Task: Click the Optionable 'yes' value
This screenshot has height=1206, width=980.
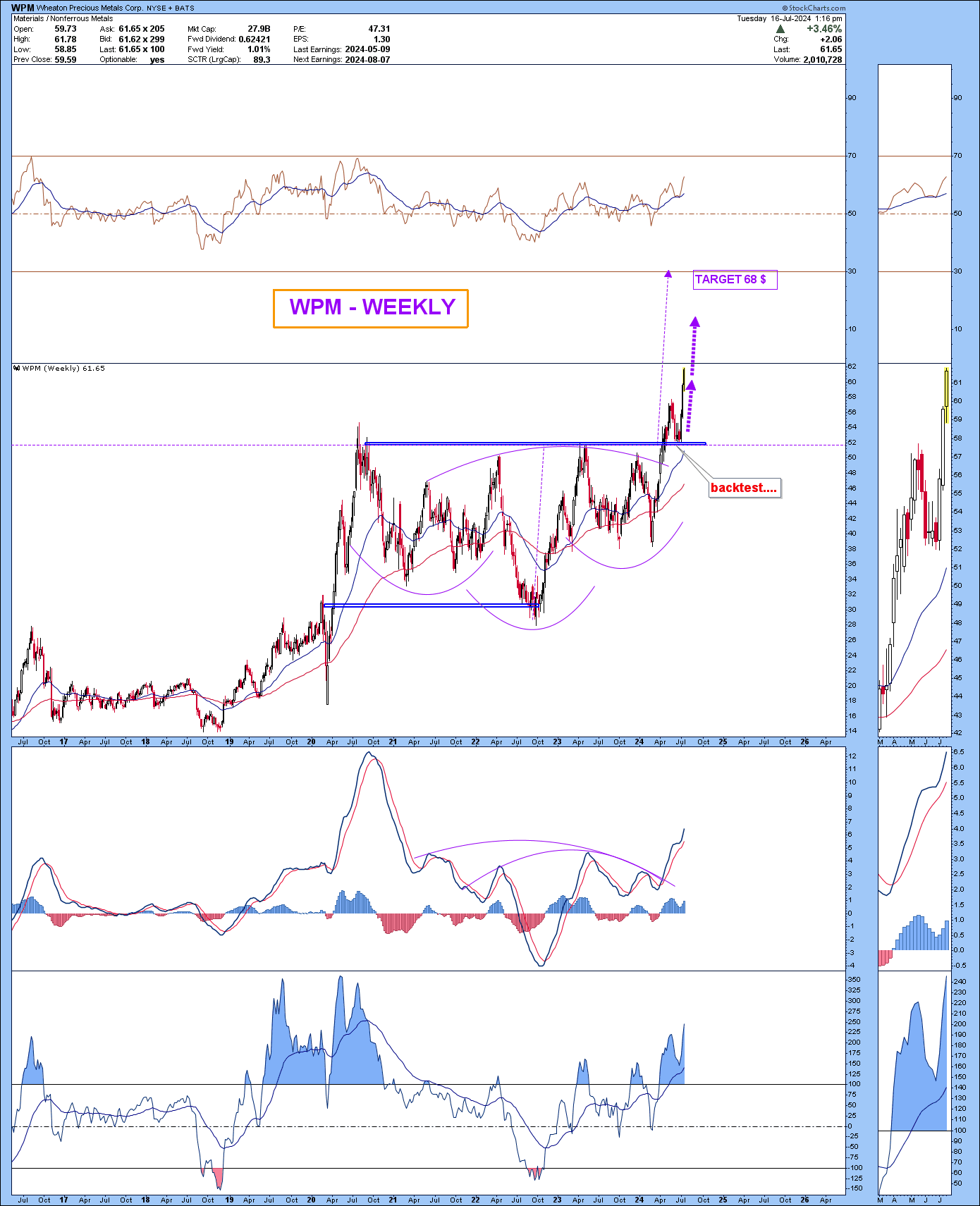Action: [x=157, y=60]
